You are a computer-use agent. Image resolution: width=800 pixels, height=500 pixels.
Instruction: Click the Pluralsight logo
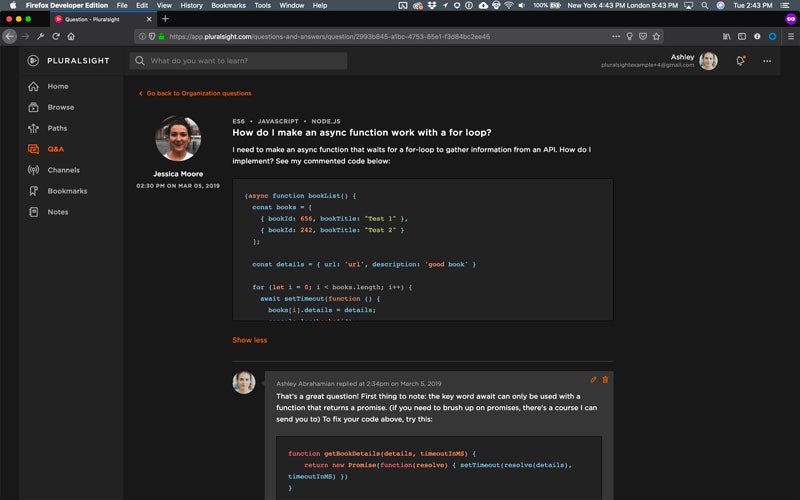coord(67,61)
